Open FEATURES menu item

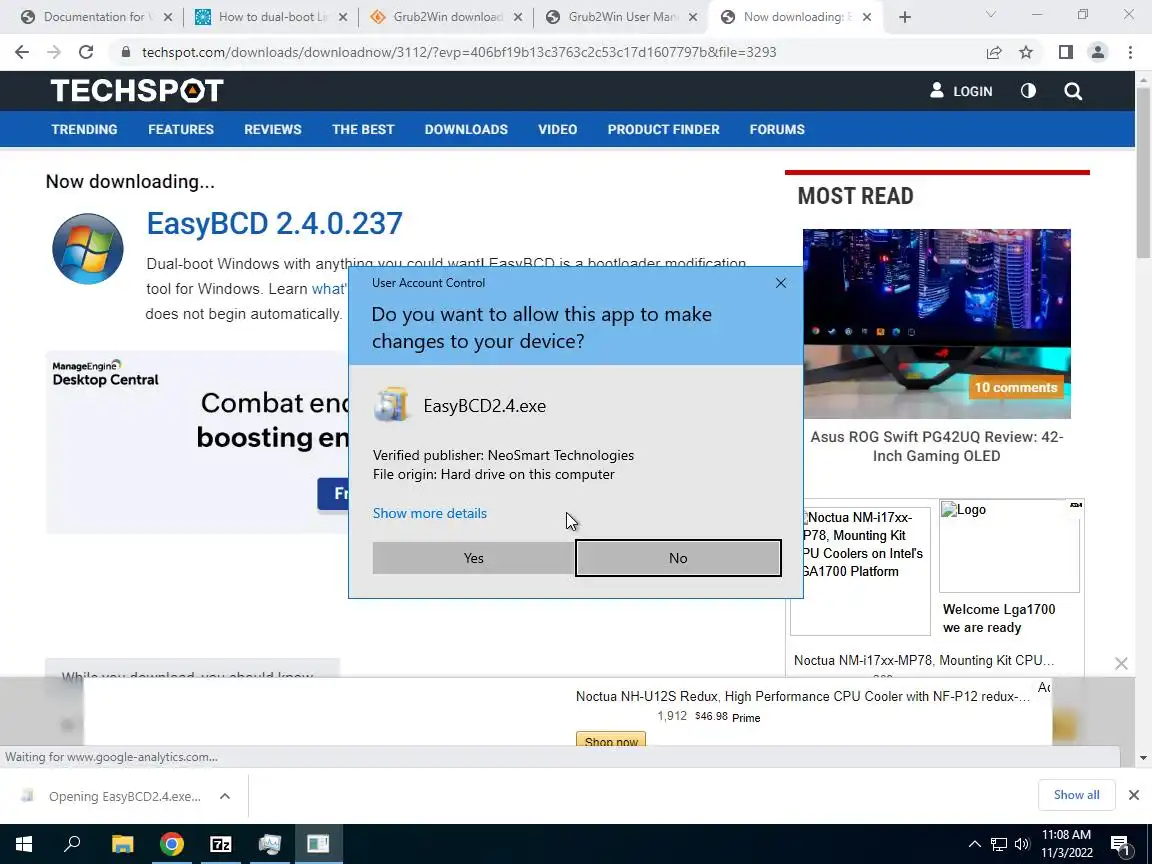point(181,129)
